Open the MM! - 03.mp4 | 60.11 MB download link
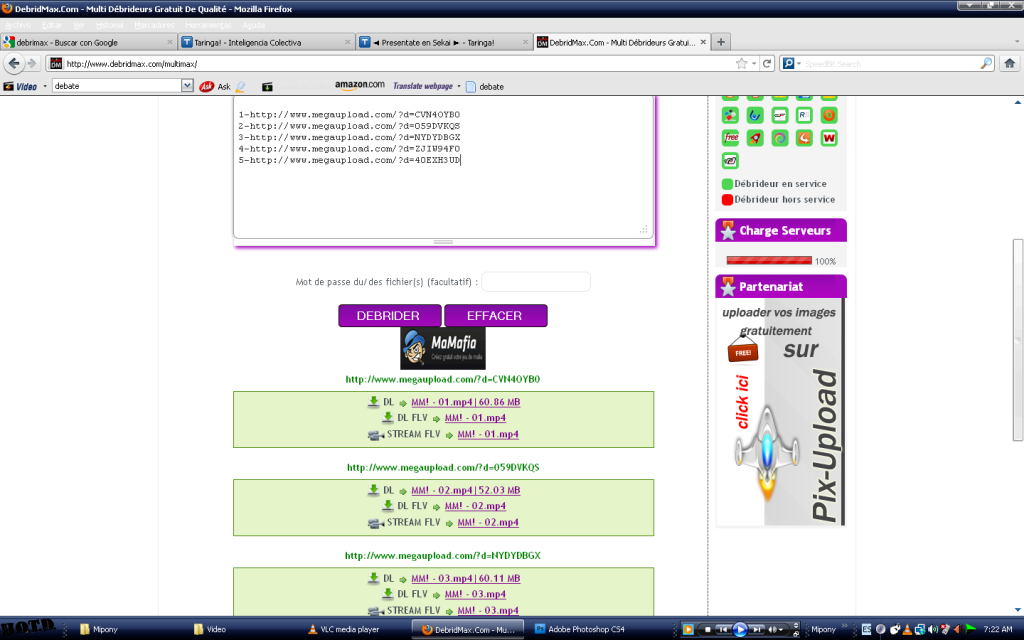 click(466, 579)
